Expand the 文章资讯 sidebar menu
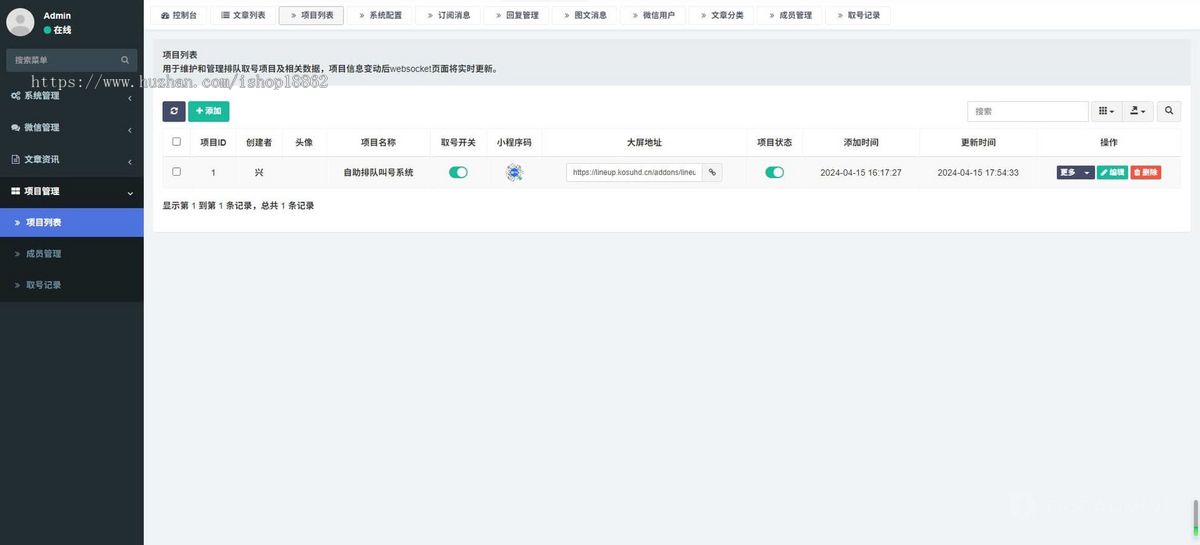The width and height of the screenshot is (1200, 545). click(72, 159)
